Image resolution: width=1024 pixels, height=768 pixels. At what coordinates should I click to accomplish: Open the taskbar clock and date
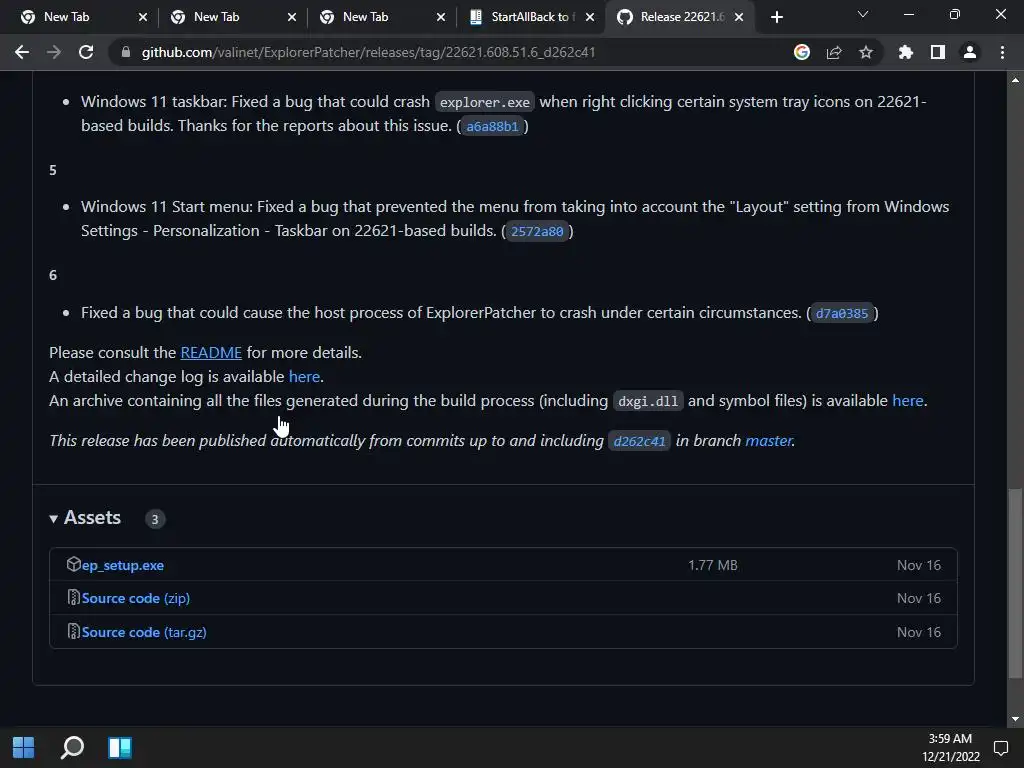coord(950,748)
